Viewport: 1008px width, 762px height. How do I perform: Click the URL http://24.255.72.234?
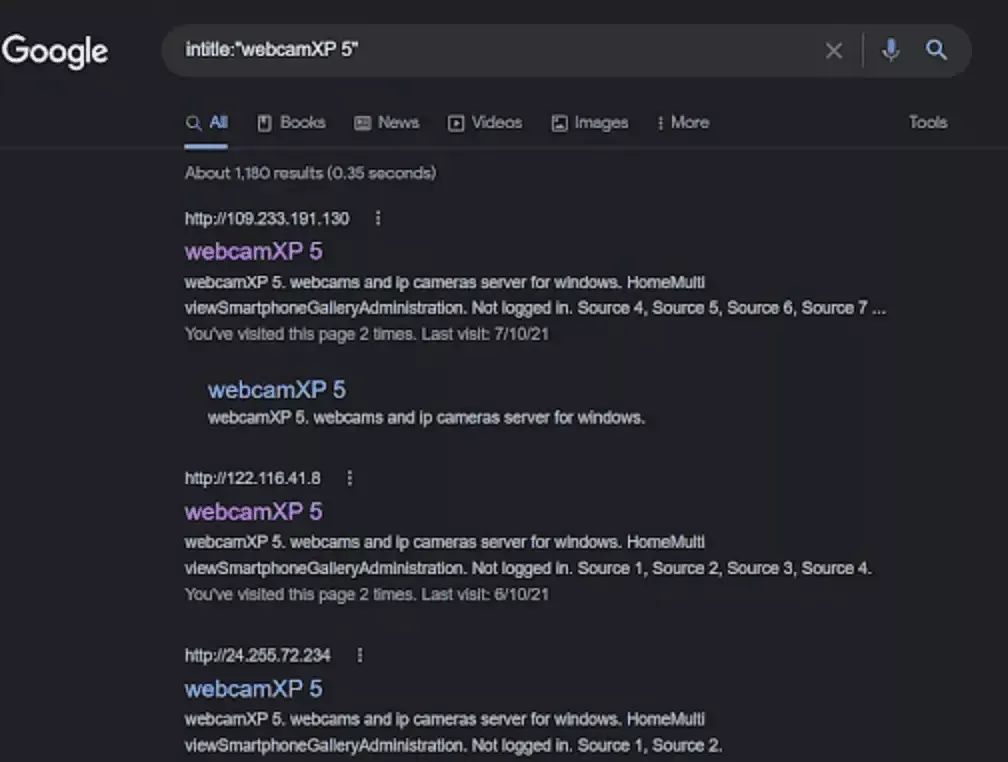(x=258, y=655)
